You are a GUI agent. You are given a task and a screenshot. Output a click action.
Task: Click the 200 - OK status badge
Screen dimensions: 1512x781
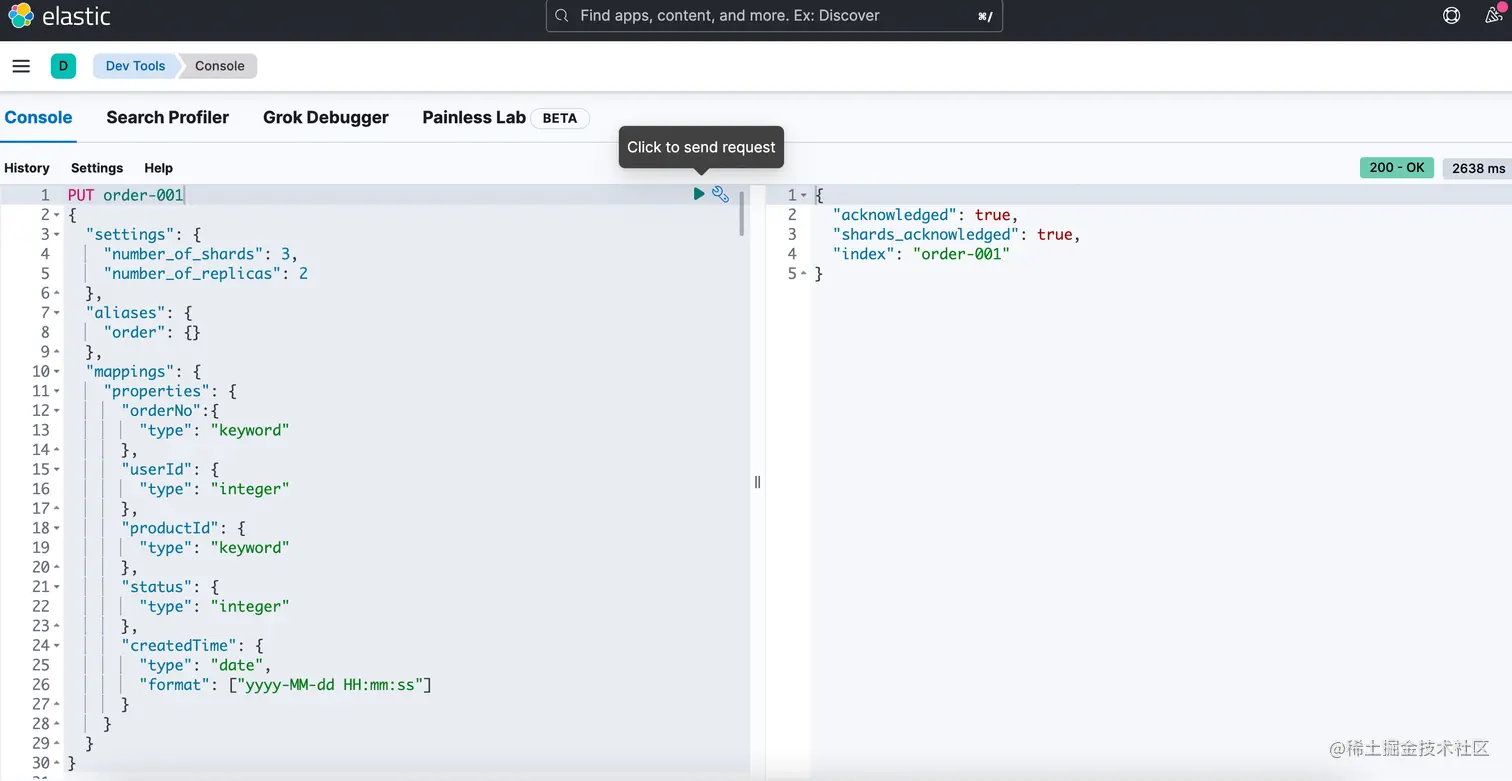coord(1396,168)
